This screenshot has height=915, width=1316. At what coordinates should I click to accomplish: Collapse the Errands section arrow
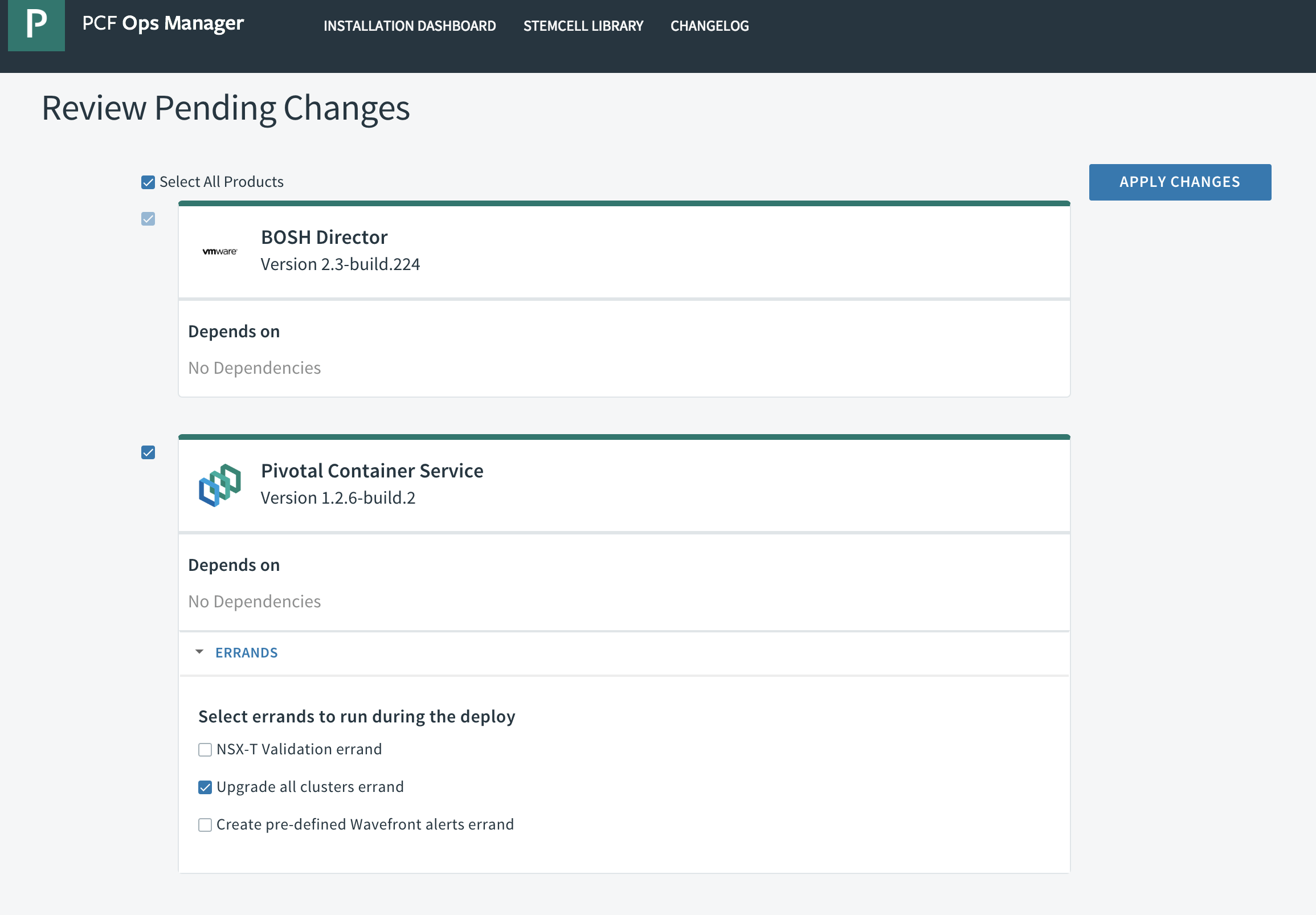point(199,652)
